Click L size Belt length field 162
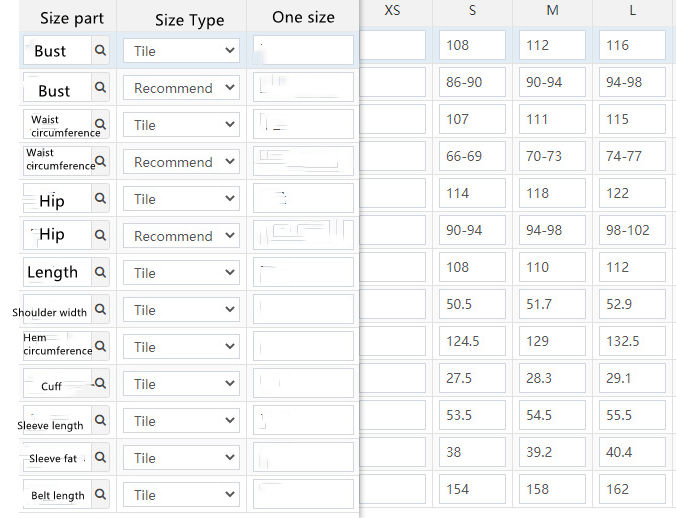Image resolution: width=676 pixels, height=518 pixels. pos(632,489)
